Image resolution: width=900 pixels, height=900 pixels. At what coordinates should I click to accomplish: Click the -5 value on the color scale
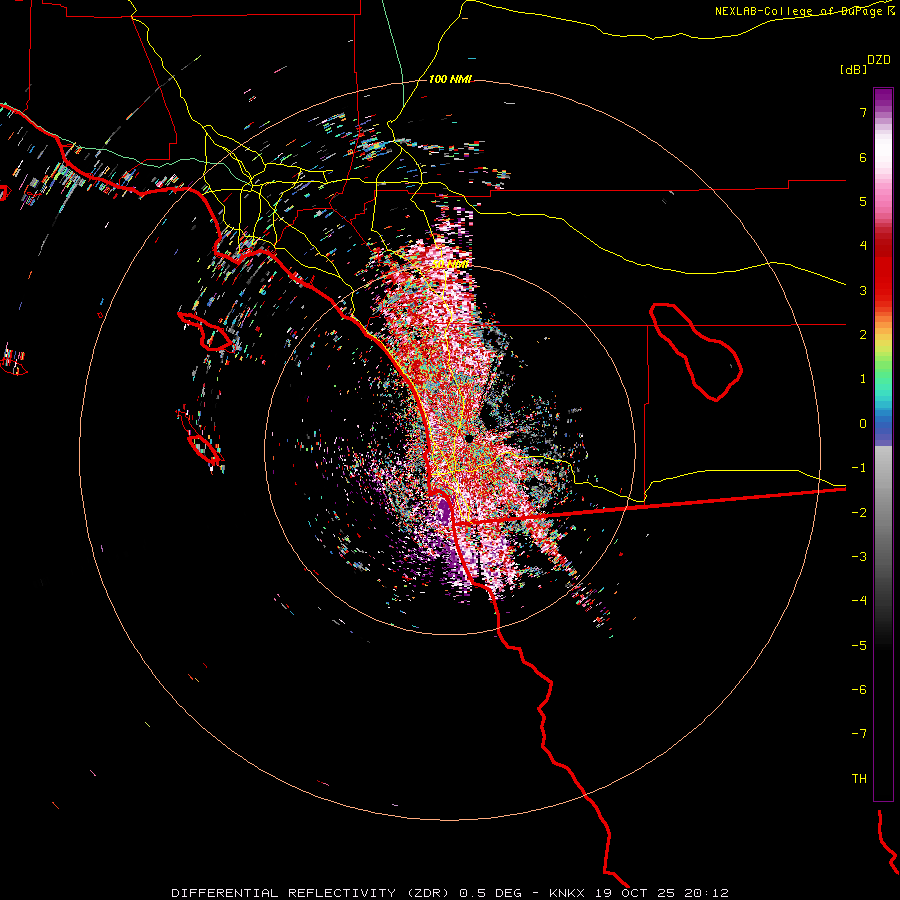859,646
